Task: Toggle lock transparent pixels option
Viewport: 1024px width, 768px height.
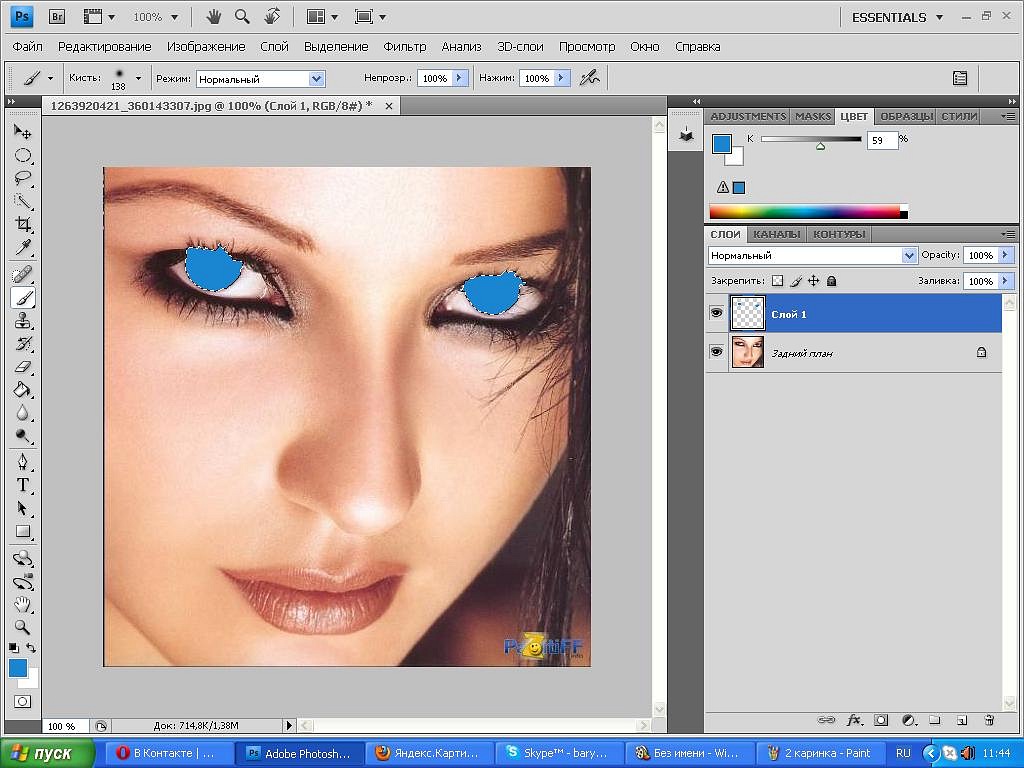Action: tap(777, 281)
